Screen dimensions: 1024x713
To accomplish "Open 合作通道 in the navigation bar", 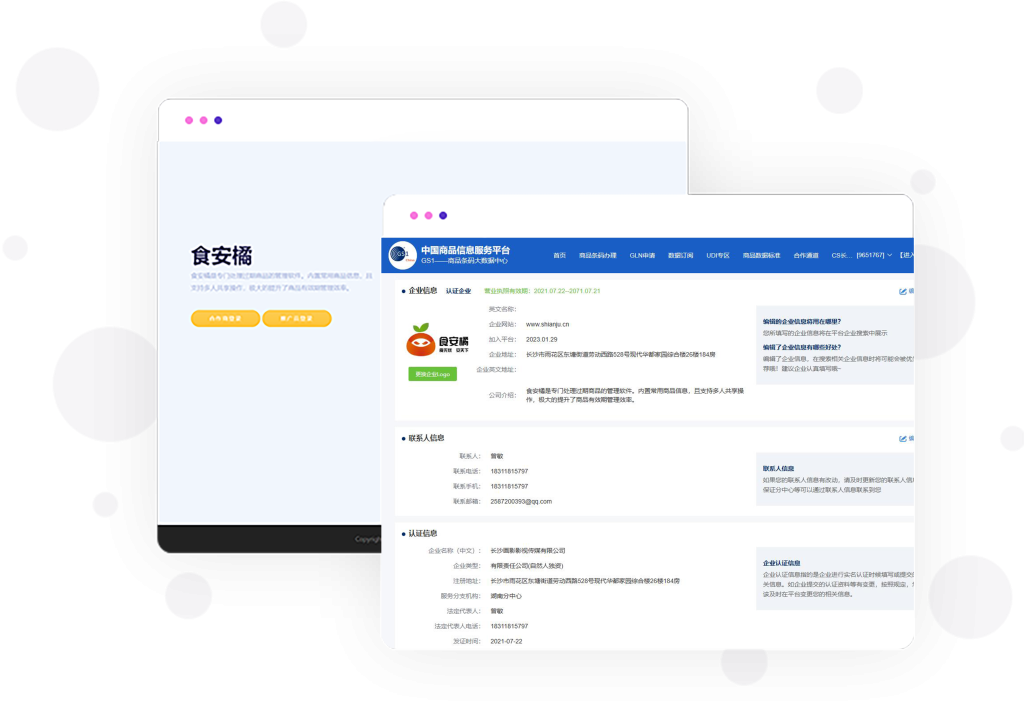I will click(x=806, y=255).
